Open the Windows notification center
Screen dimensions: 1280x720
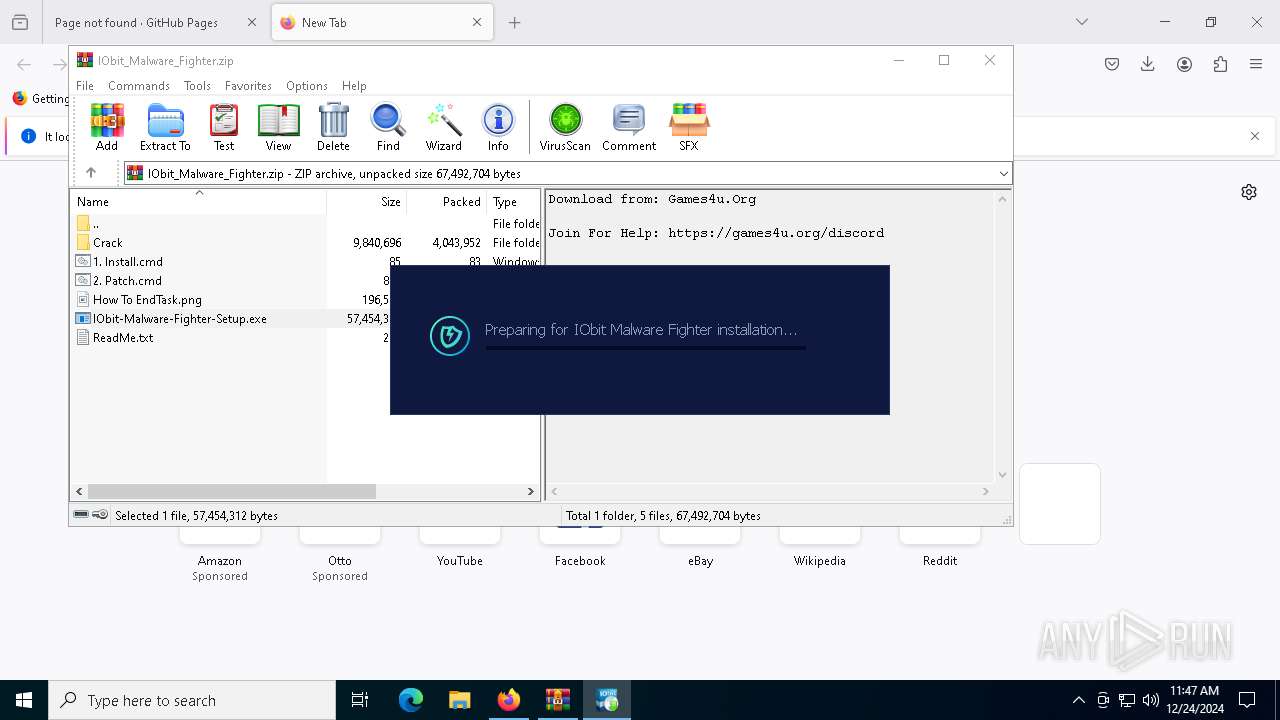pos(1247,700)
